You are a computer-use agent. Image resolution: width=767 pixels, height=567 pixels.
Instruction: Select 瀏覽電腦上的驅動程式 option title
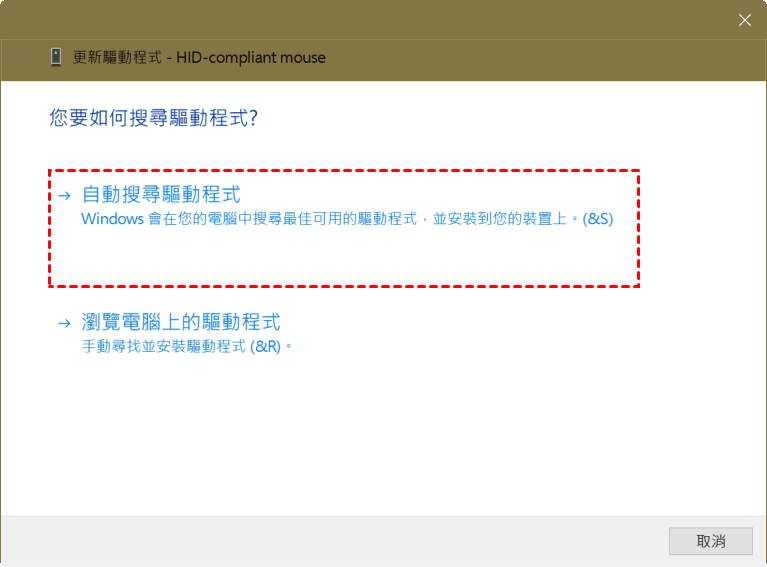pos(181,322)
